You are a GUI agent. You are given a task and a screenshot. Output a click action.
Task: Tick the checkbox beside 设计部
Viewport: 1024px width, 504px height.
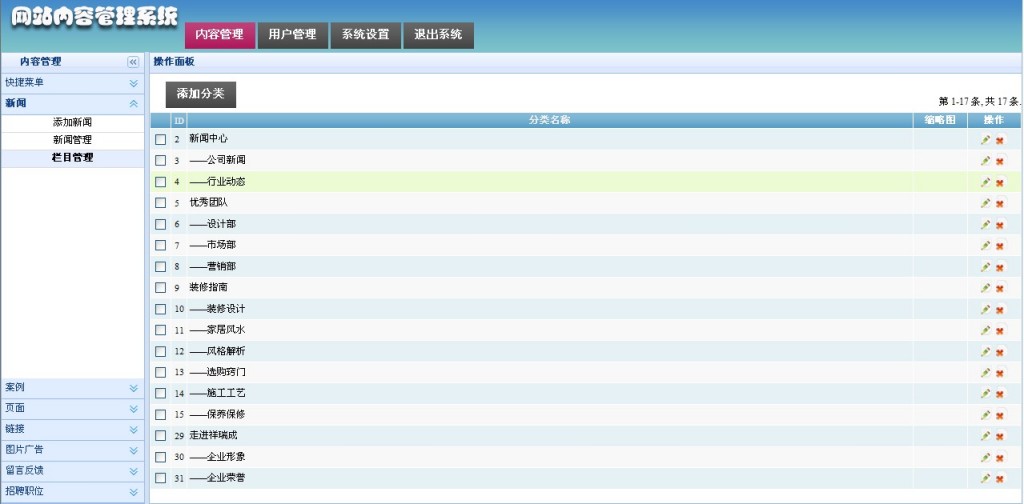(161, 224)
